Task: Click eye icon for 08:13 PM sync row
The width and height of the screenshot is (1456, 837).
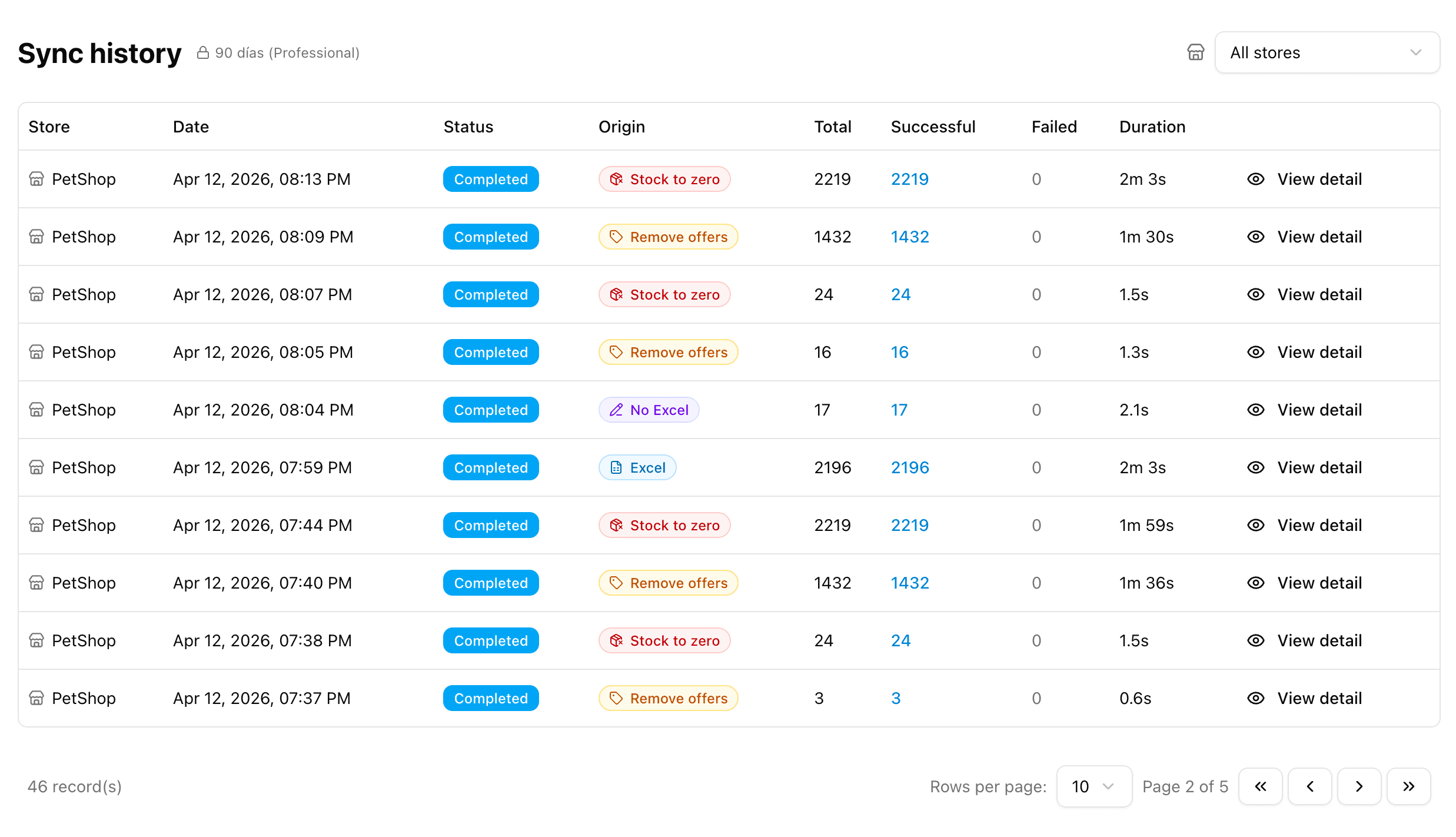Action: (1255, 179)
